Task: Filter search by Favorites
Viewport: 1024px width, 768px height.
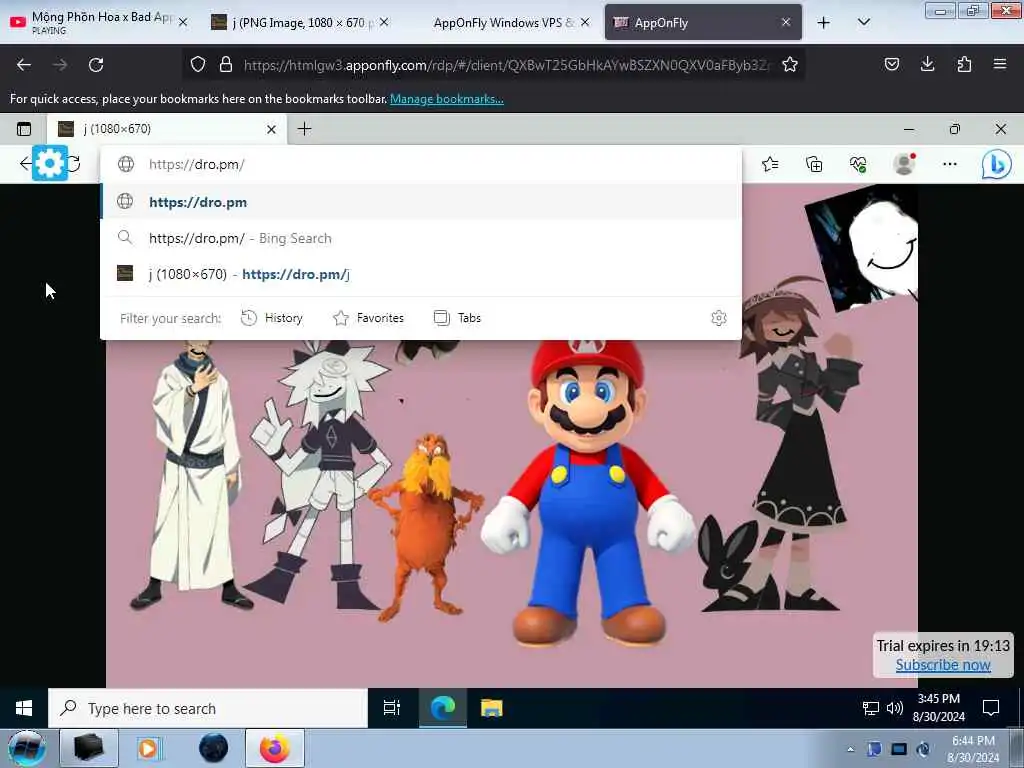Action: (368, 318)
